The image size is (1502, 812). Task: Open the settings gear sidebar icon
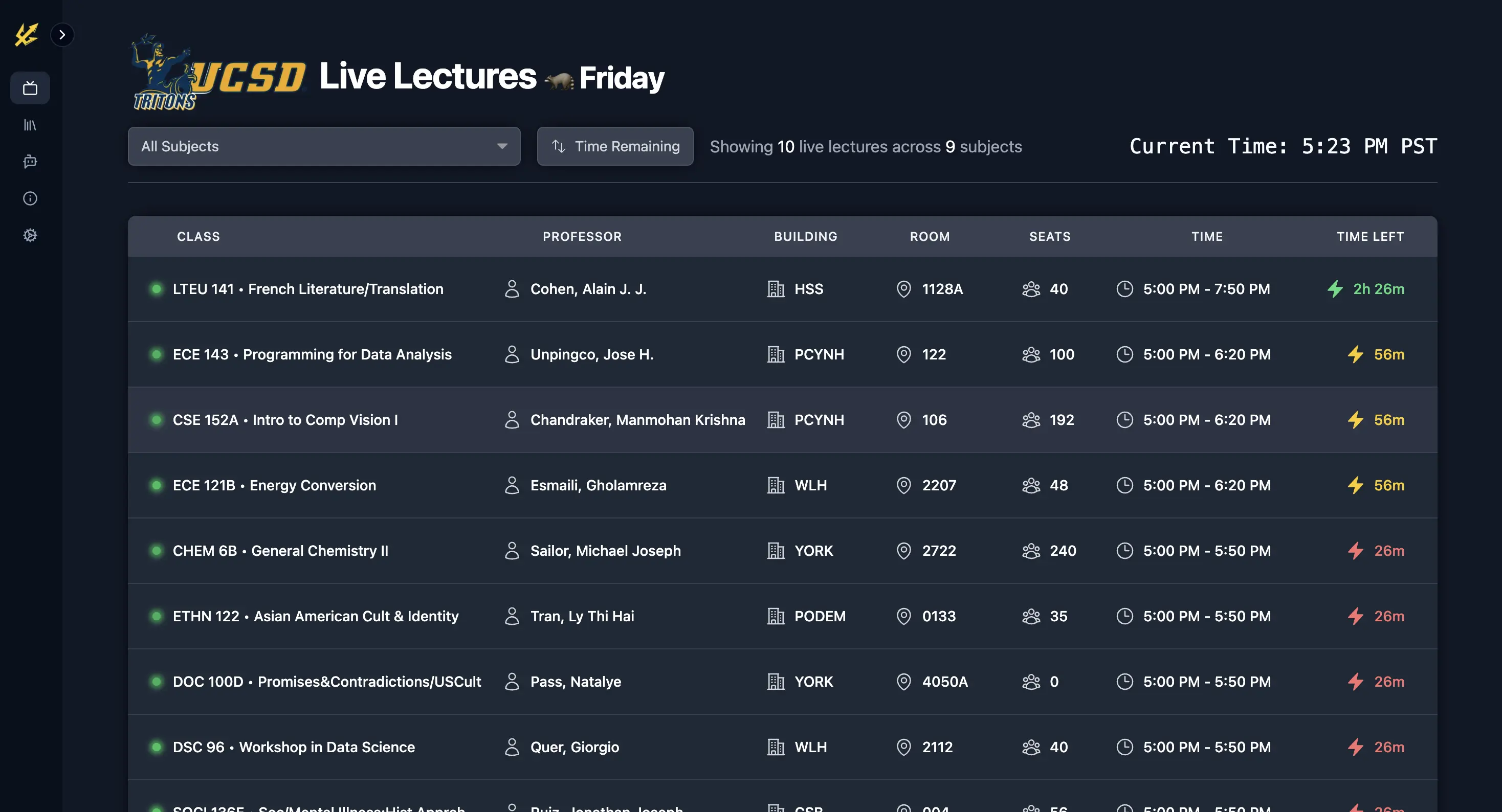click(30, 236)
